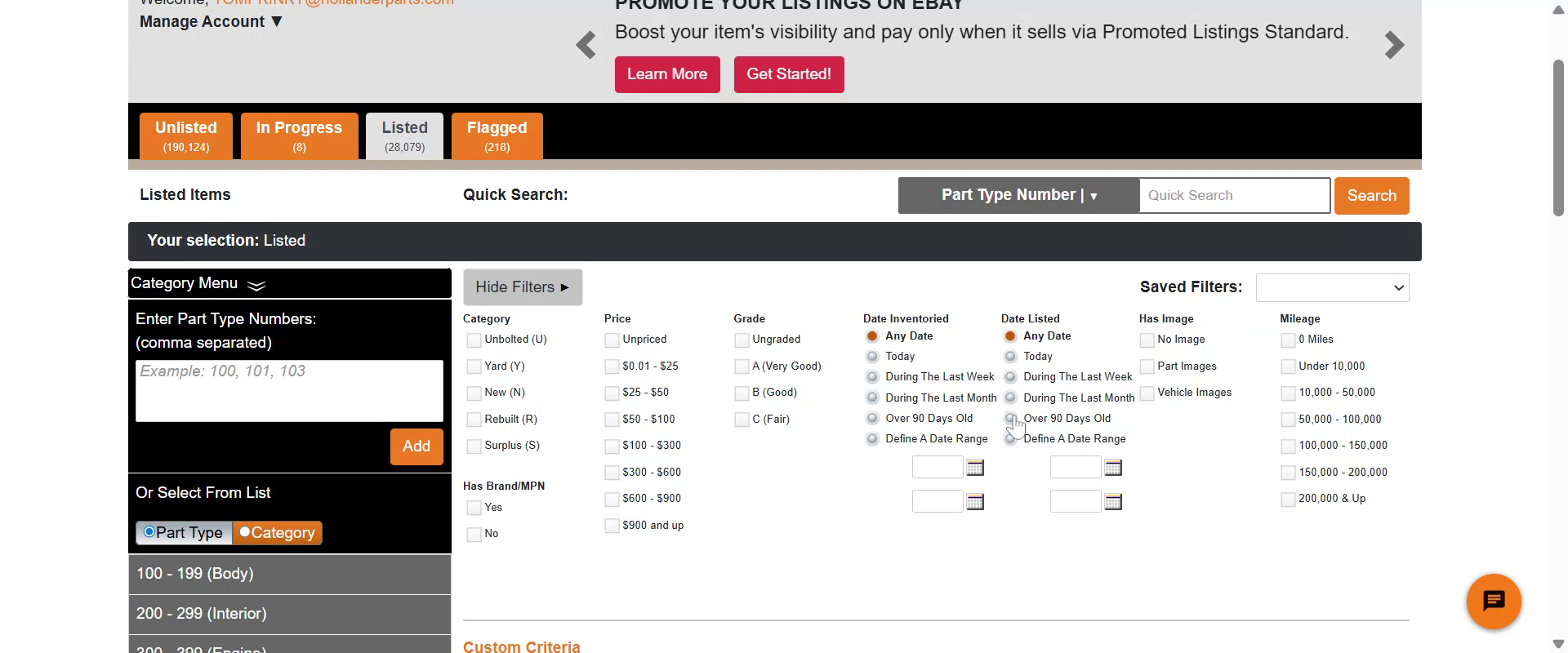The width and height of the screenshot is (1568, 653).
Task: Select Over 90 Days Old under Date Listed
Action: coord(1010,419)
